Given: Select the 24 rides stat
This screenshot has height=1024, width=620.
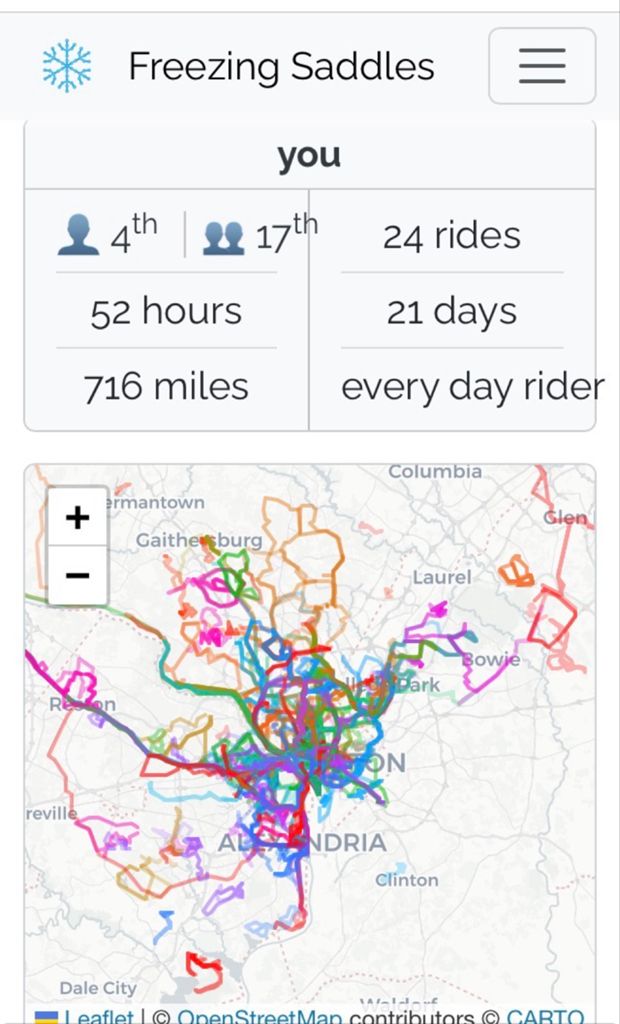Looking at the screenshot, I should 452,236.
